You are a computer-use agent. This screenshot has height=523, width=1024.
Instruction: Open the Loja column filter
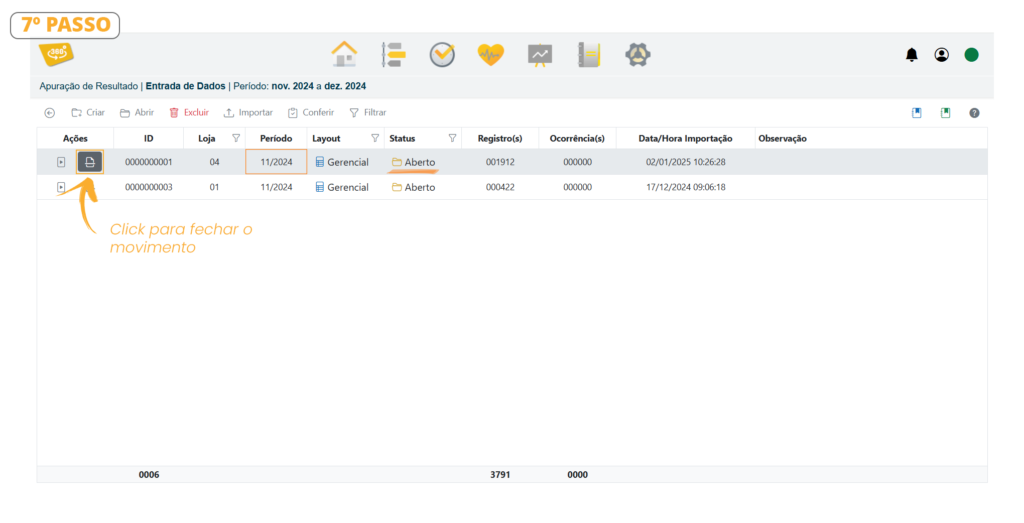236,138
